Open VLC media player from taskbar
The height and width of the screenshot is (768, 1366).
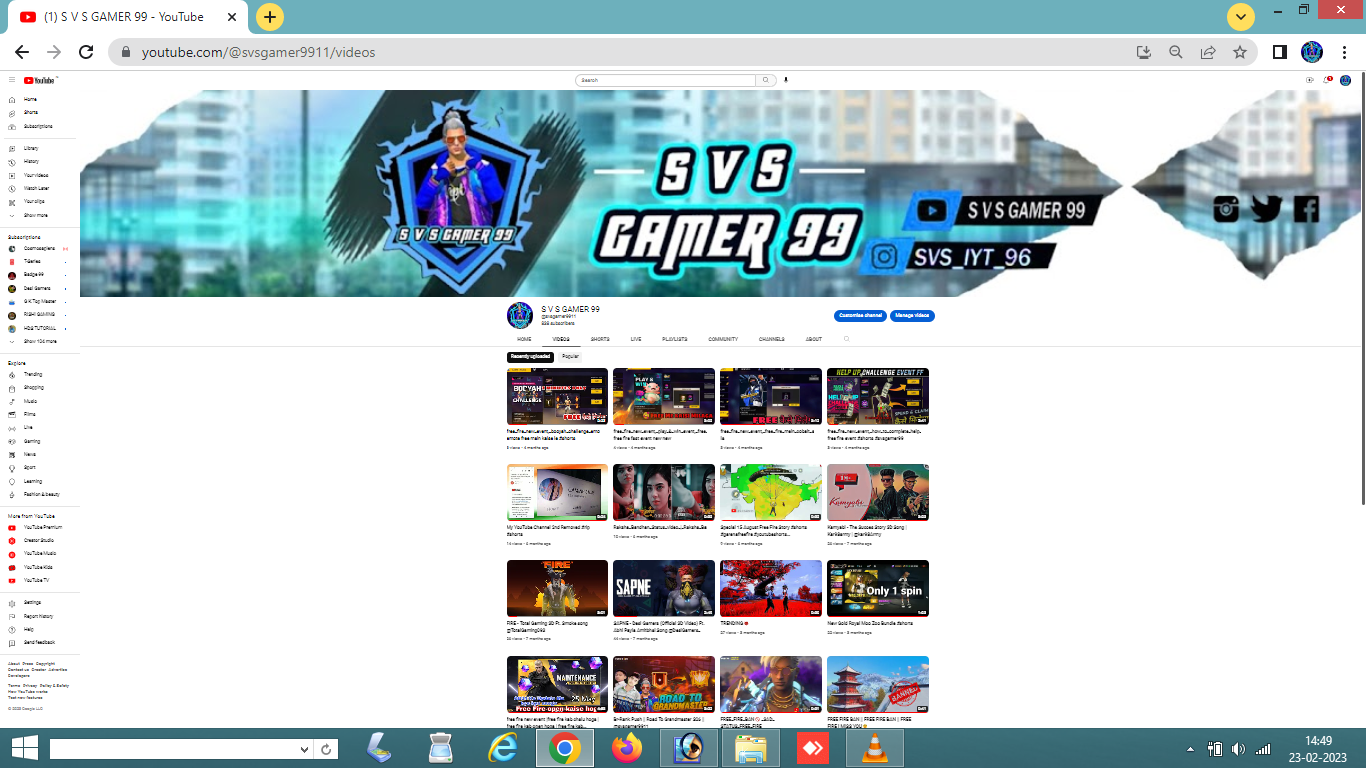point(875,748)
